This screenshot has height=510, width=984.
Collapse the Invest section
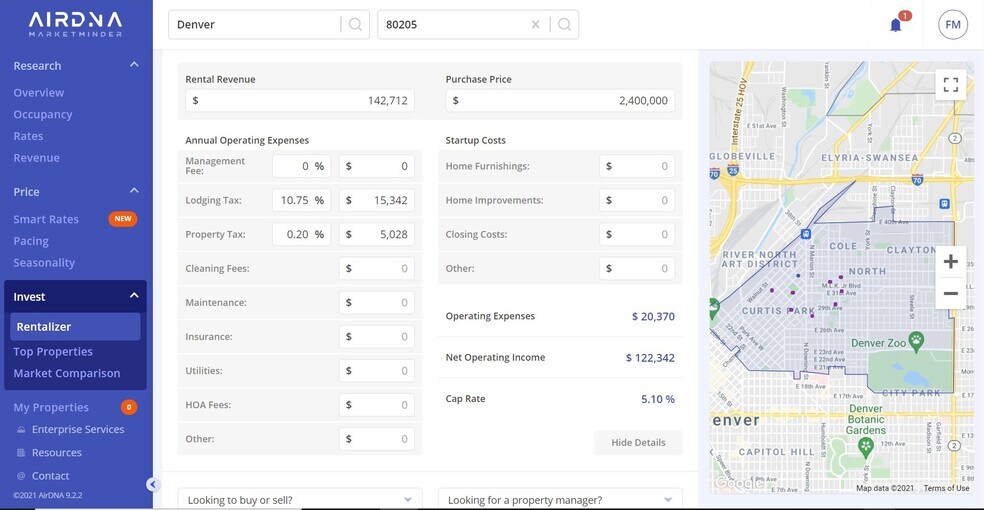(x=134, y=296)
